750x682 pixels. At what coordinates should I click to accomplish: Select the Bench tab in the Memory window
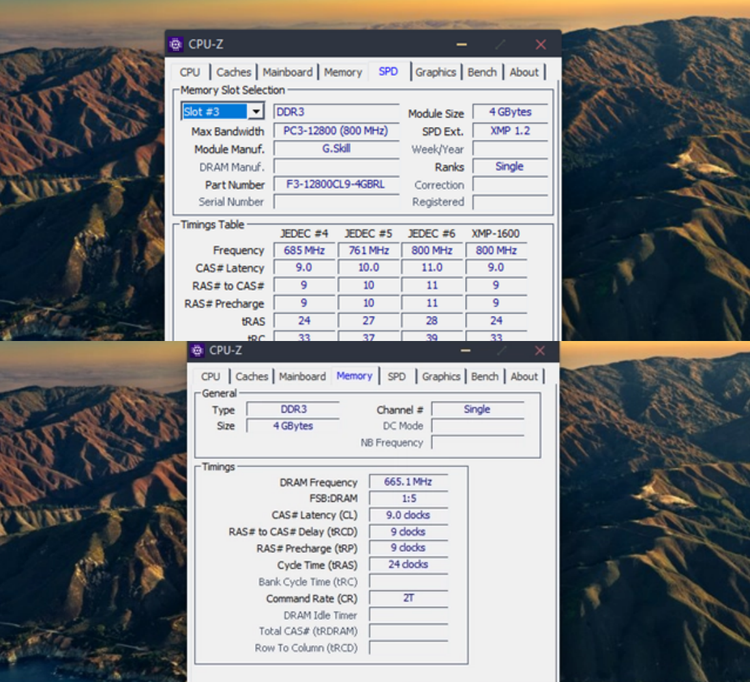click(485, 377)
